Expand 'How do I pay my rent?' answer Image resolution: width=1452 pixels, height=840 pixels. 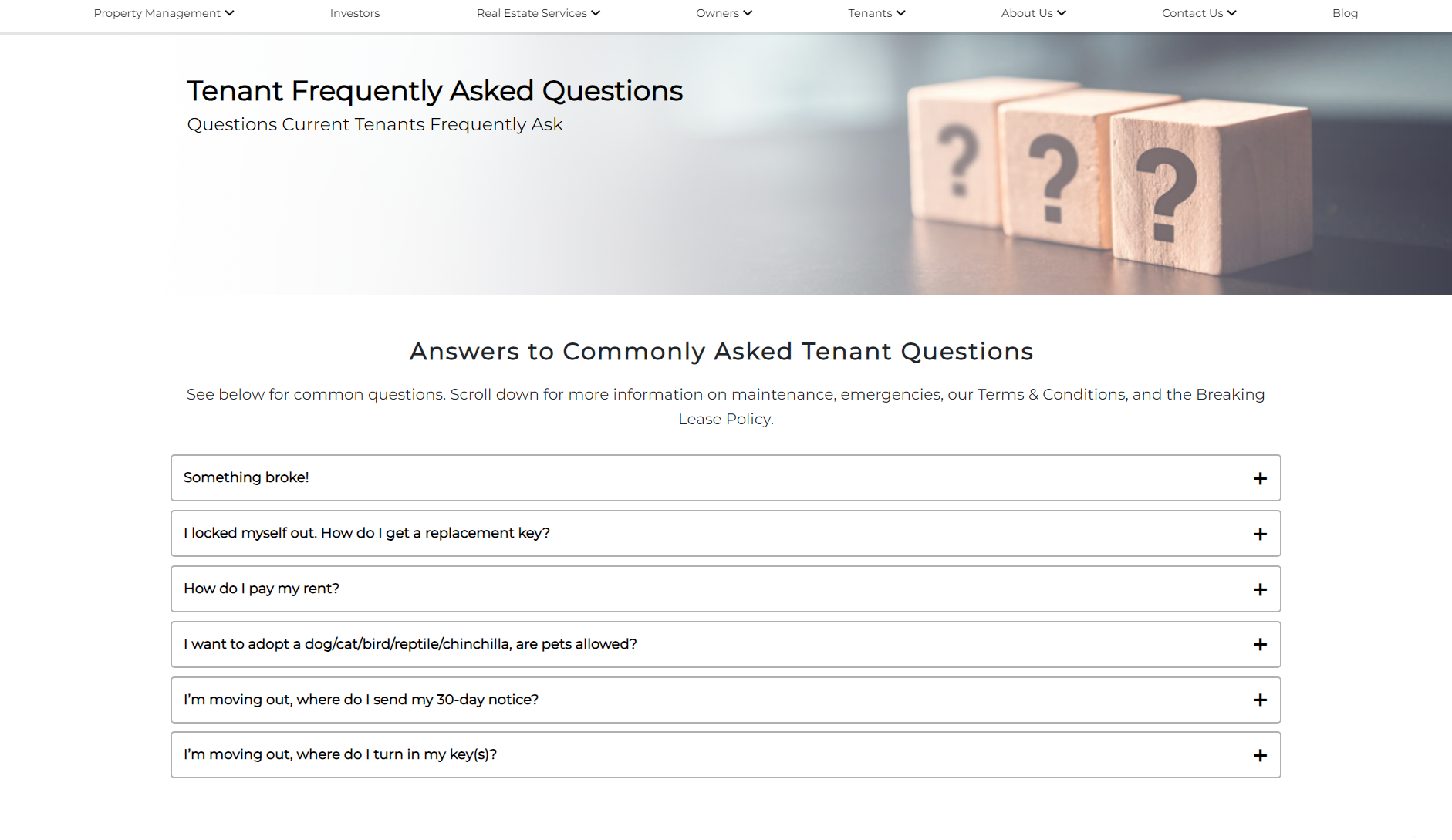pyautogui.click(x=262, y=589)
